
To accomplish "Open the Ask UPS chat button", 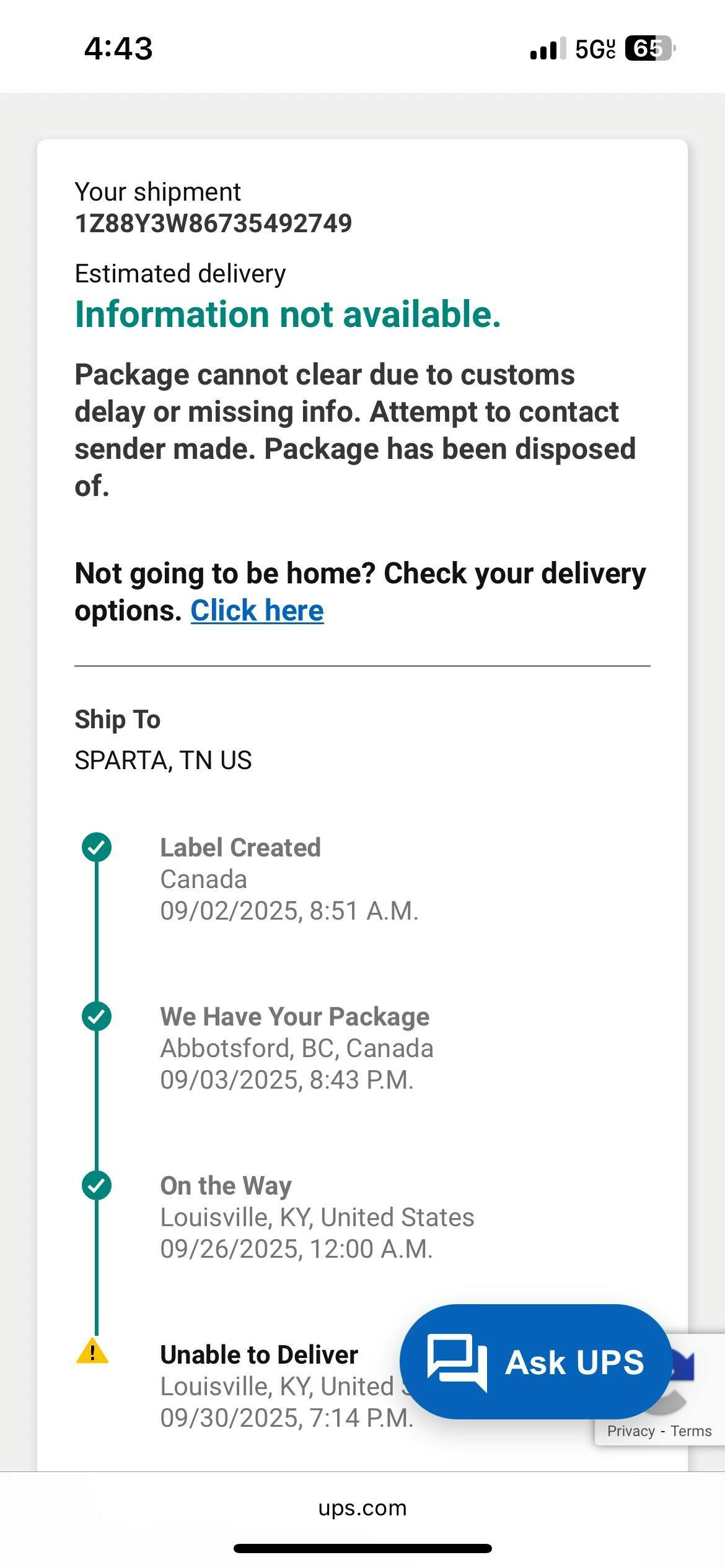I will pyautogui.click(x=535, y=1362).
